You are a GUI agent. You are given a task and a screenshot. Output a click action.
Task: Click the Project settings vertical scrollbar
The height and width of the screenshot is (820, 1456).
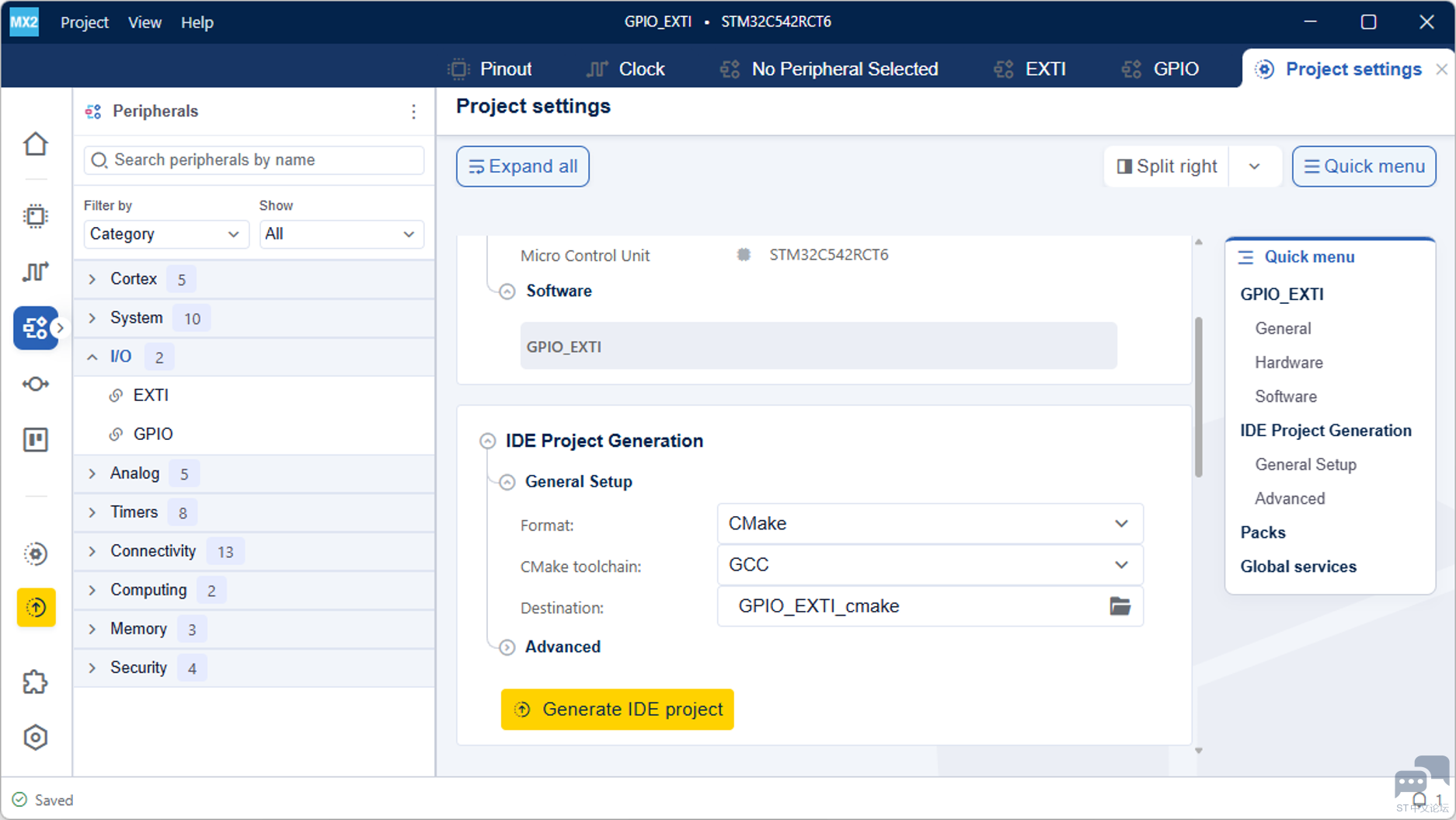[1199, 397]
